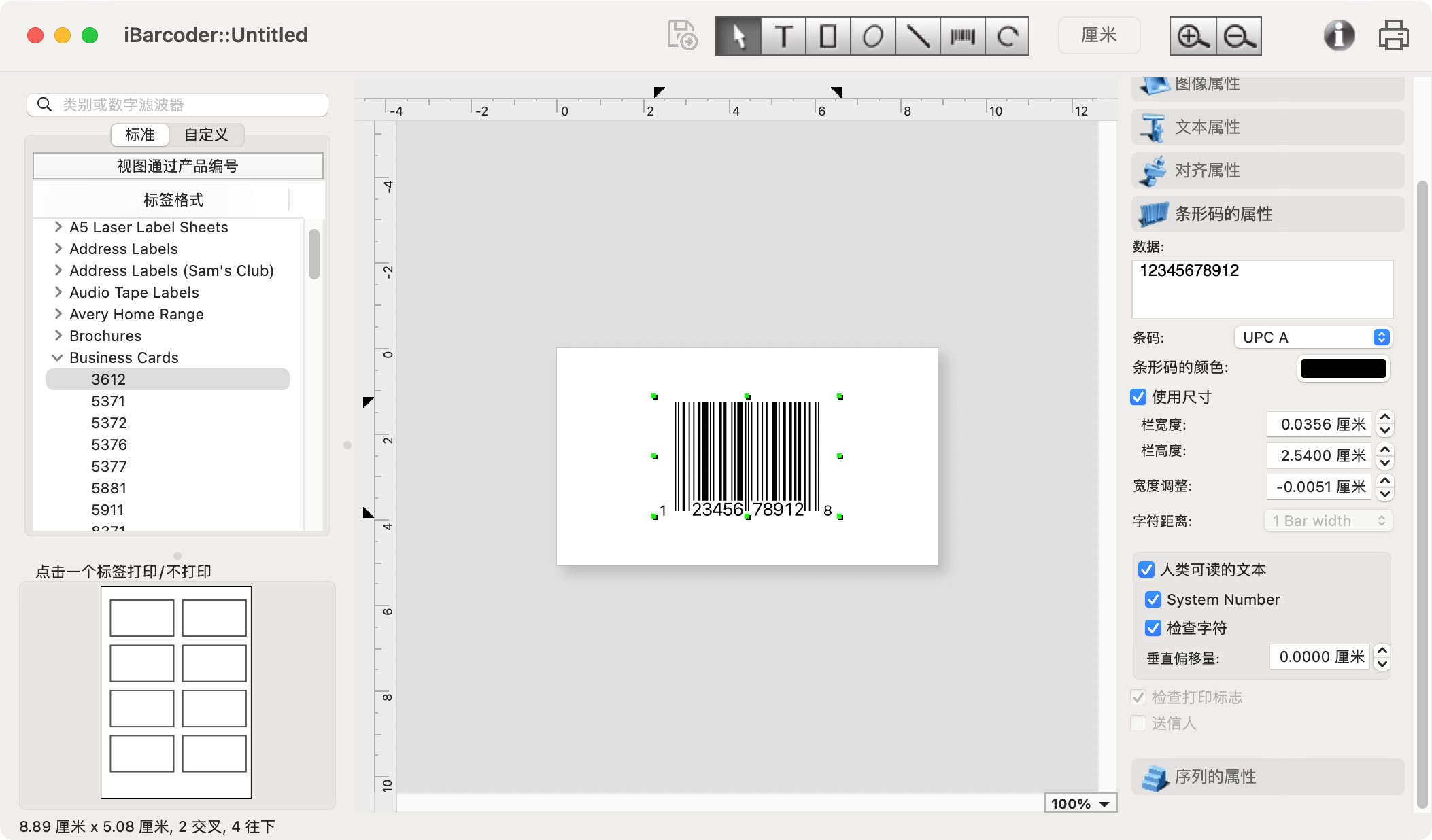Click the 厘米 units button
The width and height of the screenshot is (1432, 840).
point(1099,35)
